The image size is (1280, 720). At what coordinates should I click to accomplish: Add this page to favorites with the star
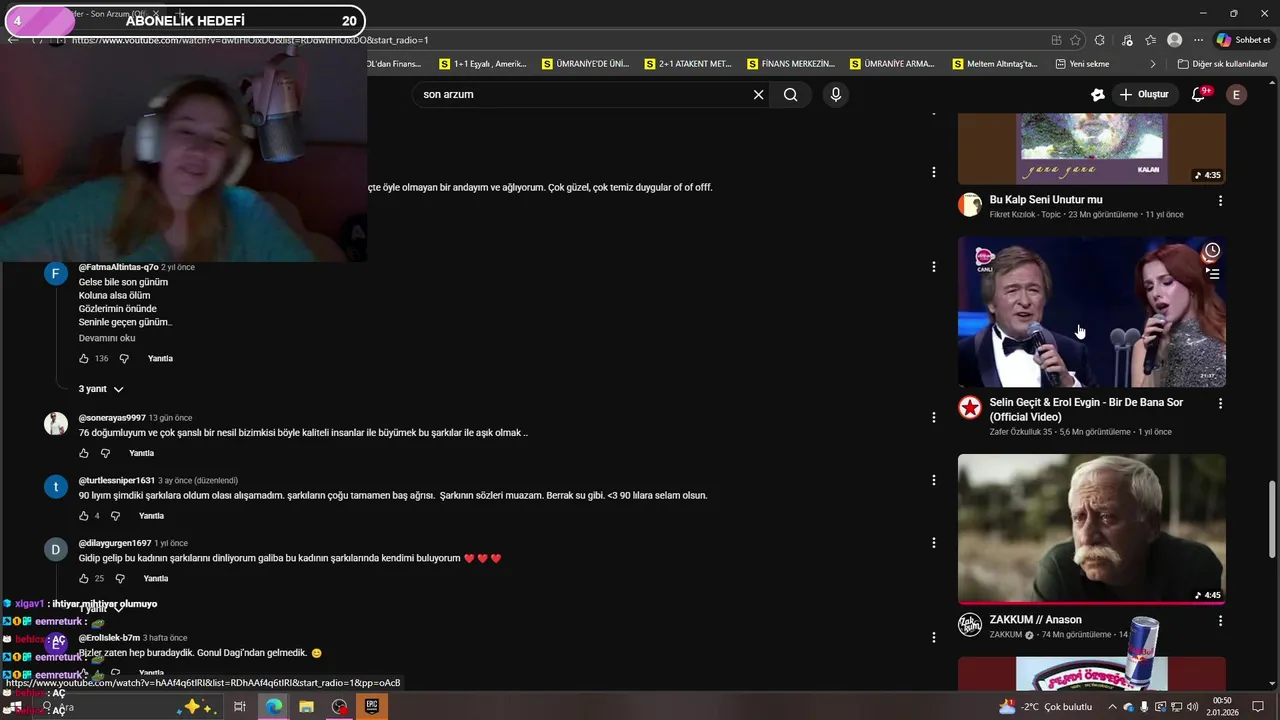[x=1075, y=40]
